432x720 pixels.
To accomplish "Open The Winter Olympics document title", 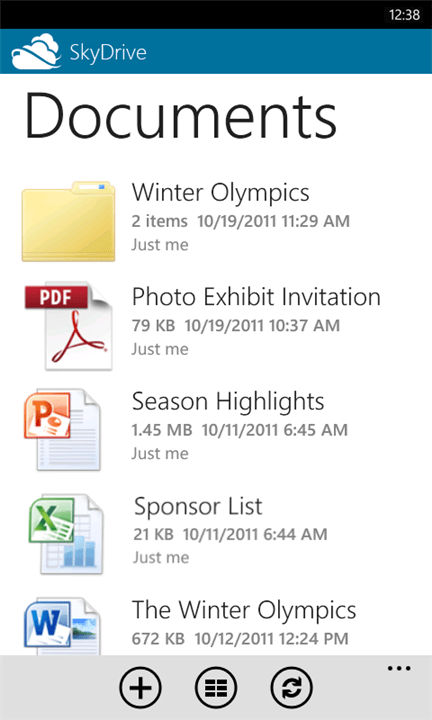I will pyautogui.click(x=244, y=610).
